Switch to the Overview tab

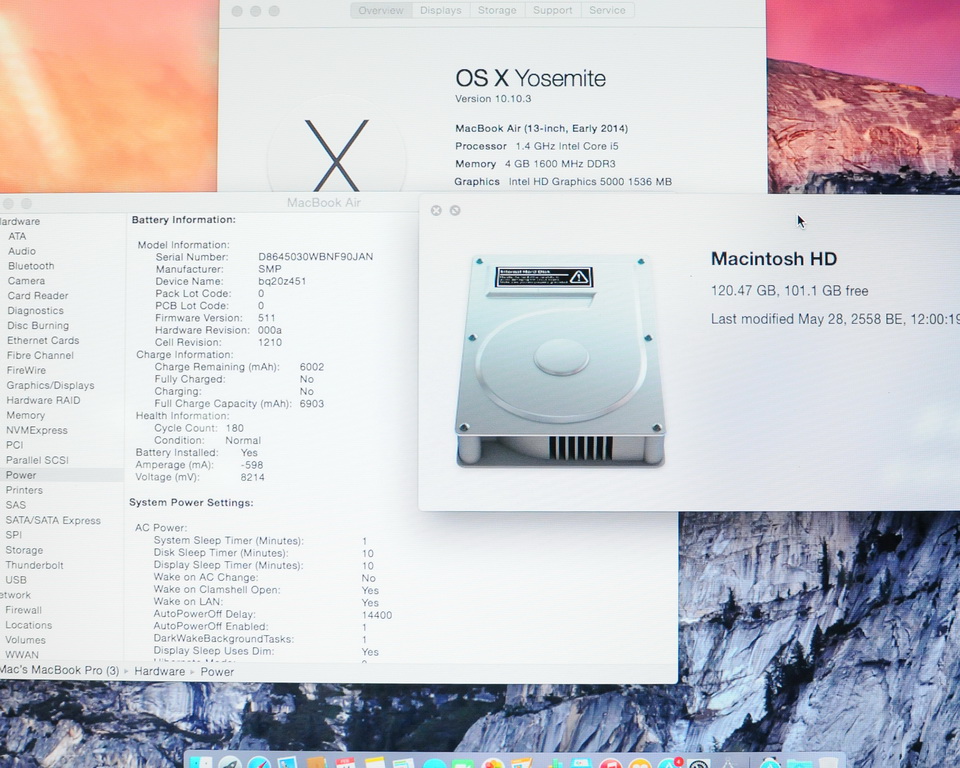point(381,10)
